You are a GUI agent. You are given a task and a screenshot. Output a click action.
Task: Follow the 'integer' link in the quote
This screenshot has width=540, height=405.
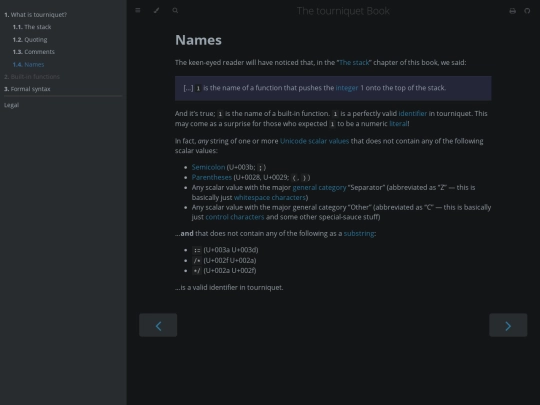(x=347, y=88)
